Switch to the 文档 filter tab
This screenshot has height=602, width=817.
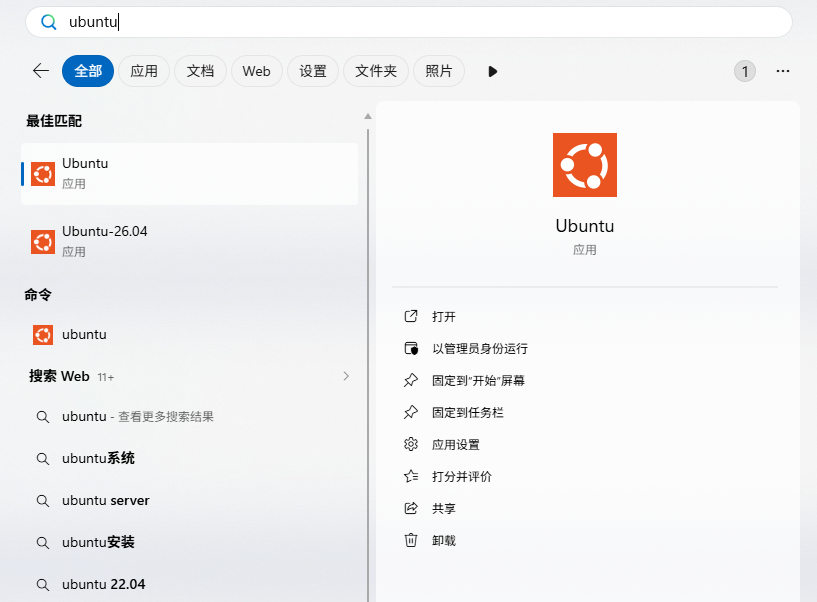200,71
